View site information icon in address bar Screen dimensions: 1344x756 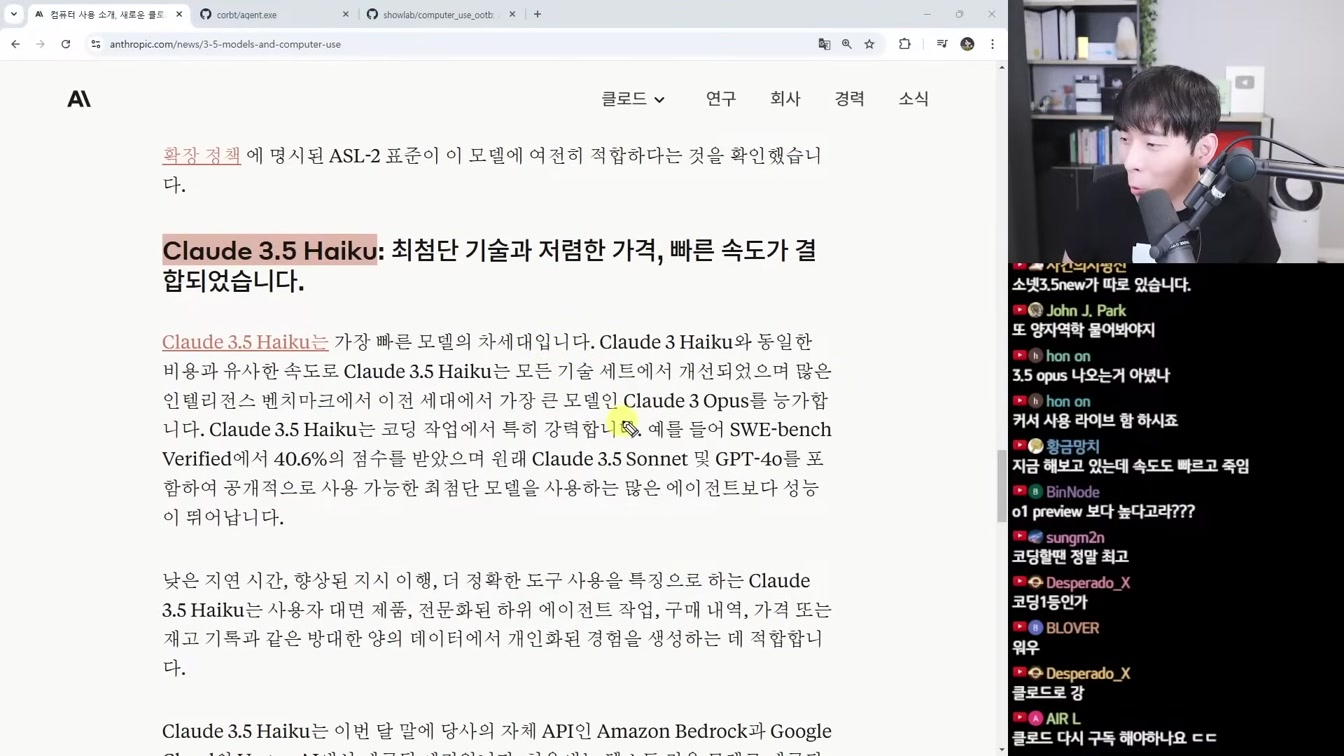click(96, 44)
